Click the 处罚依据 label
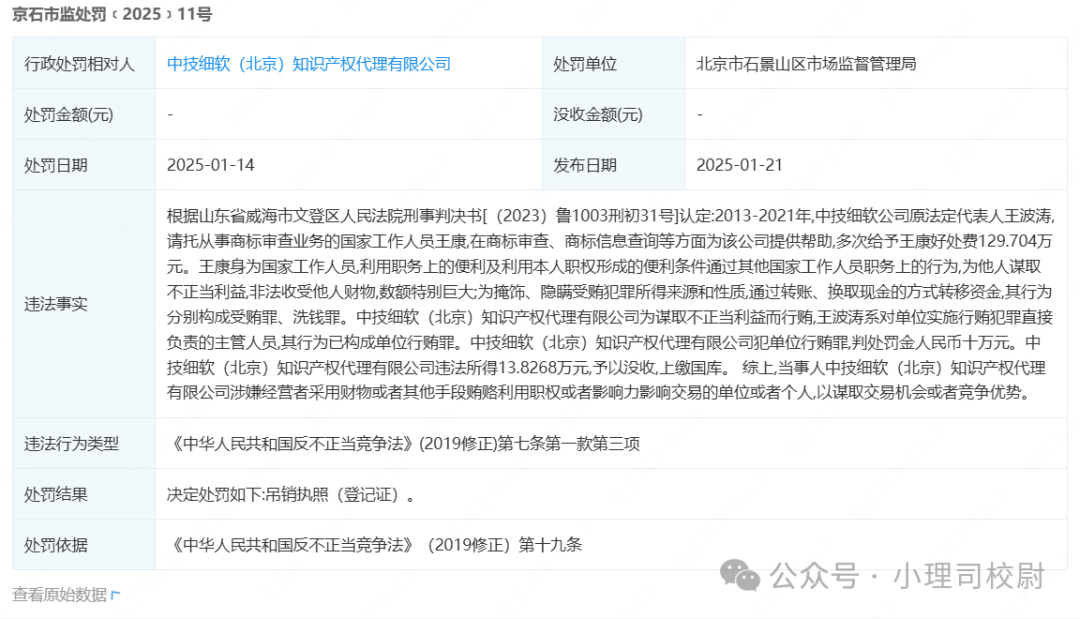The image size is (1080, 619). [x=56, y=545]
